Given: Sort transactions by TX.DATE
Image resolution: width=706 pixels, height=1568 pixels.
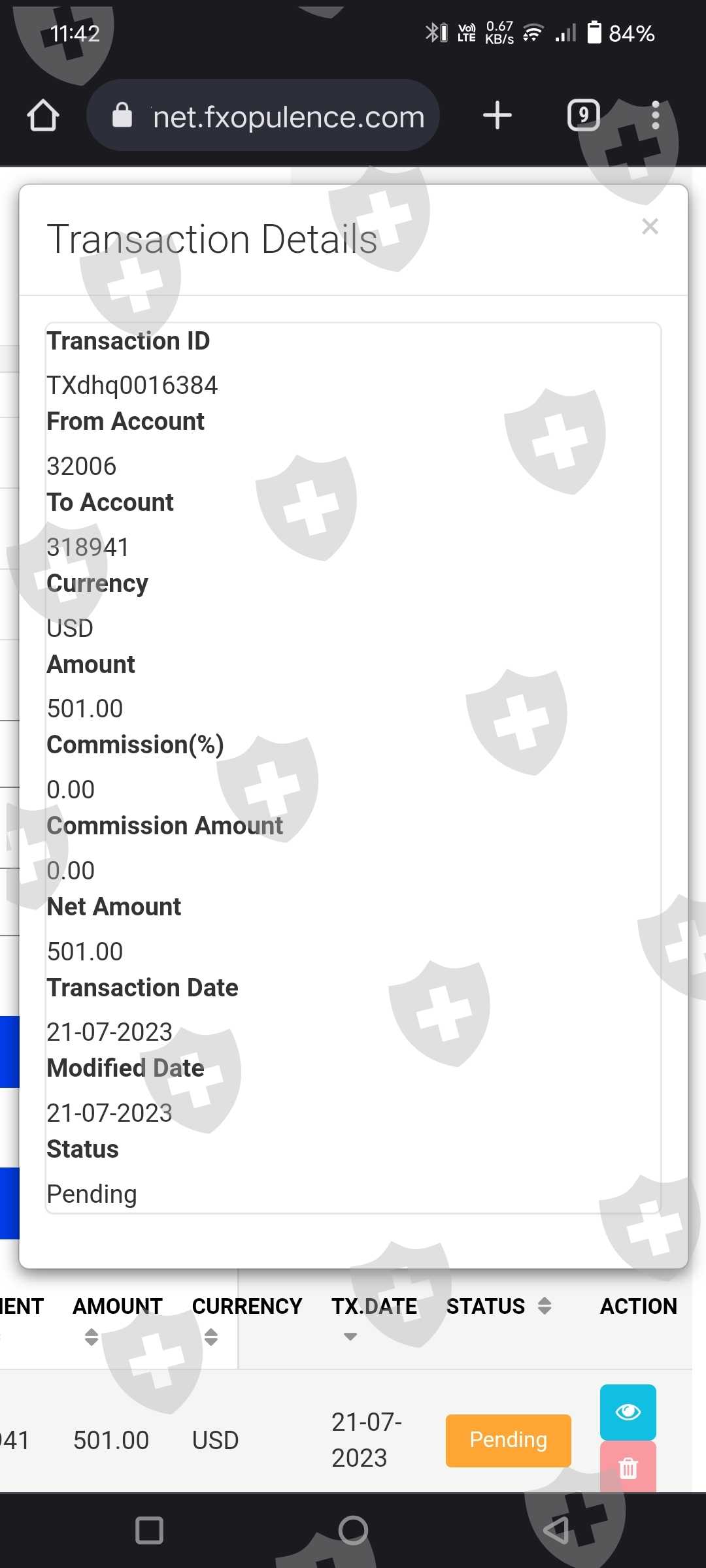Looking at the screenshot, I should (350, 1337).
